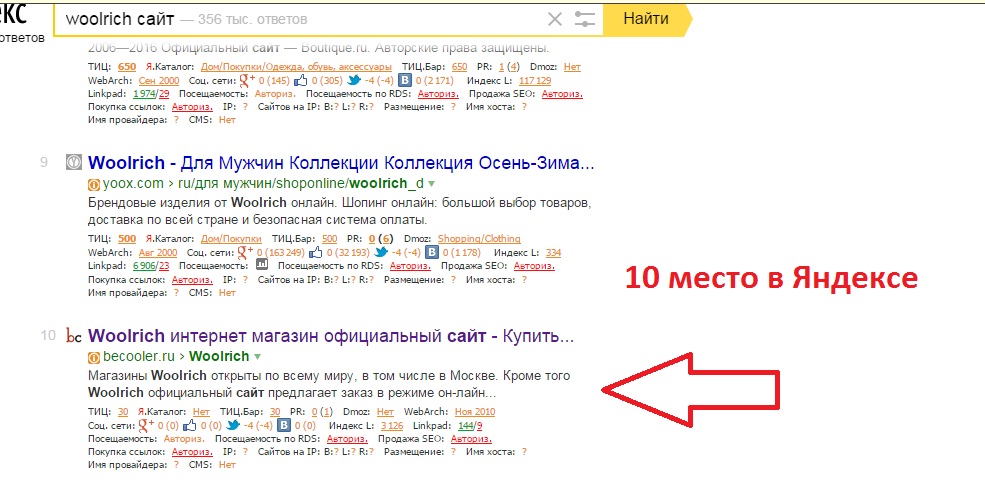The width and height of the screenshot is (985, 498).
Task: Click Facebook like icon in becooler.ru stats
Action: (189, 425)
